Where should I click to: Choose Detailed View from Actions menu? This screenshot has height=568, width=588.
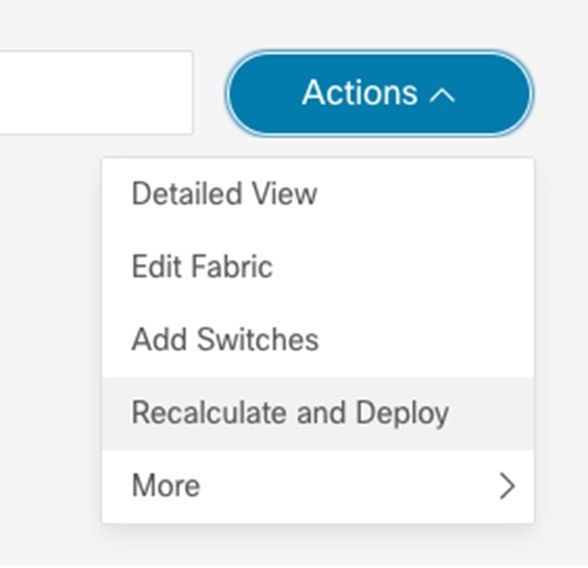tap(318, 194)
